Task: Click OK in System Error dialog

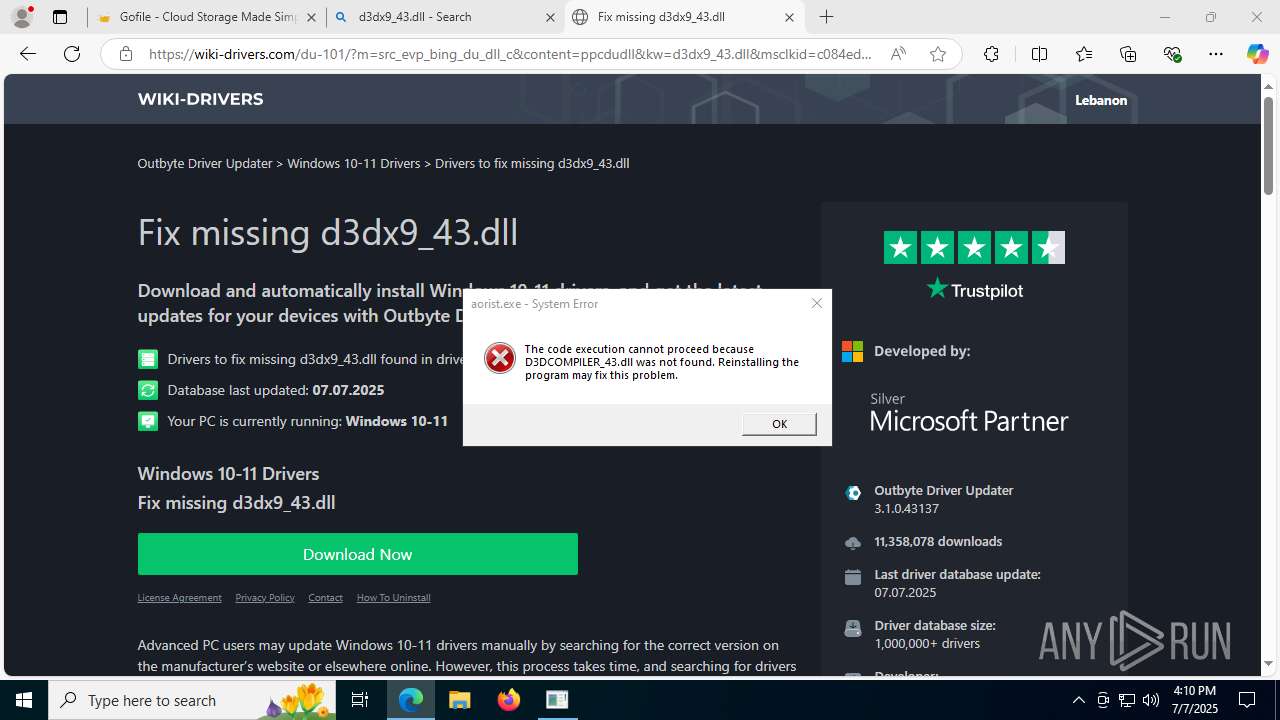Action: pos(779,424)
